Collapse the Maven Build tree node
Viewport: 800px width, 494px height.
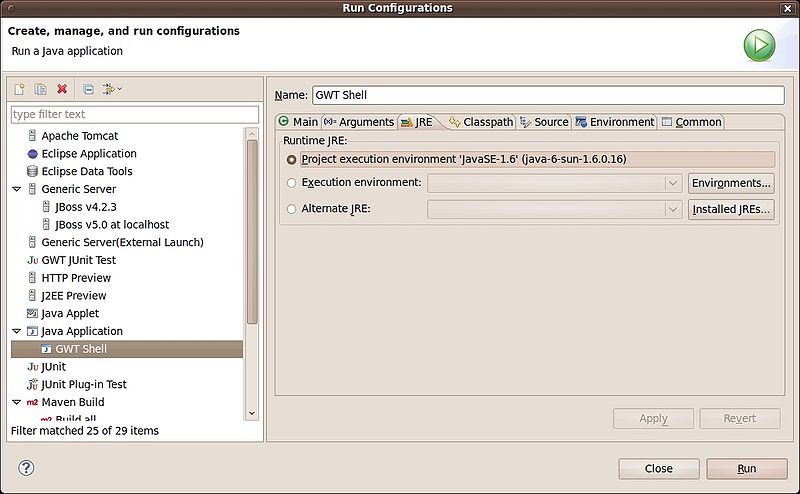click(17, 402)
